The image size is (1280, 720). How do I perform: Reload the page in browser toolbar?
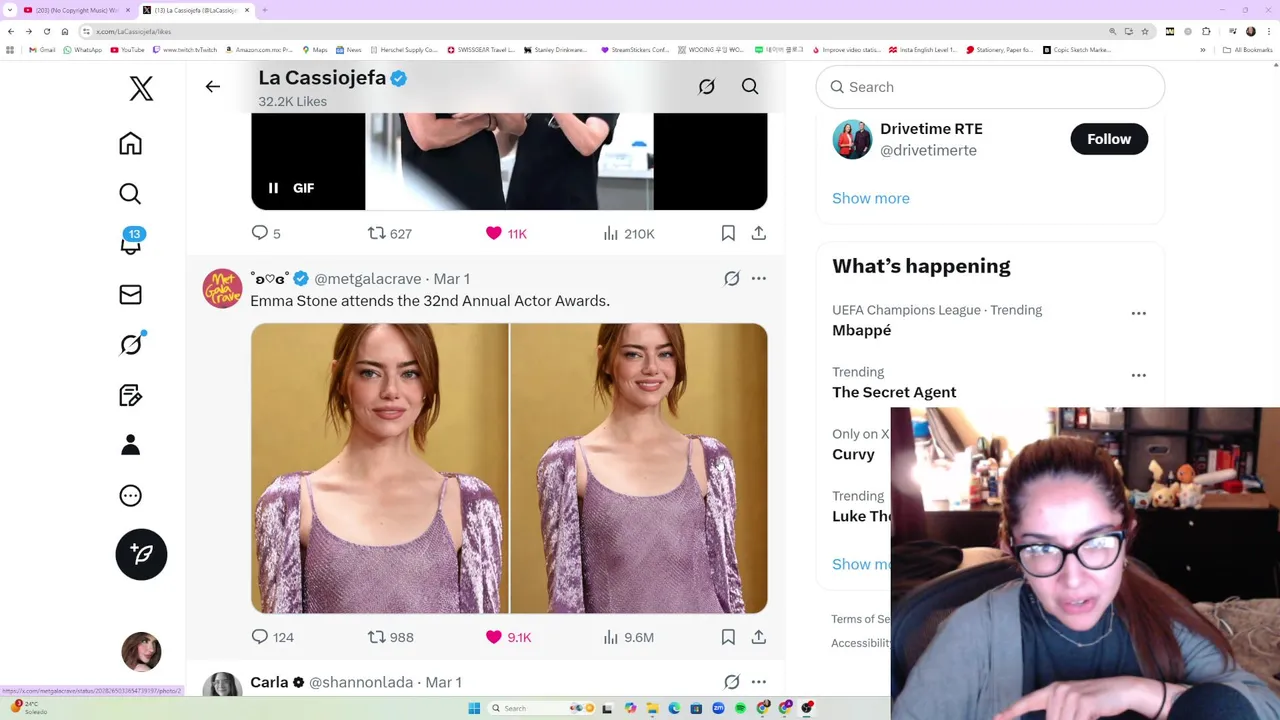click(x=47, y=31)
